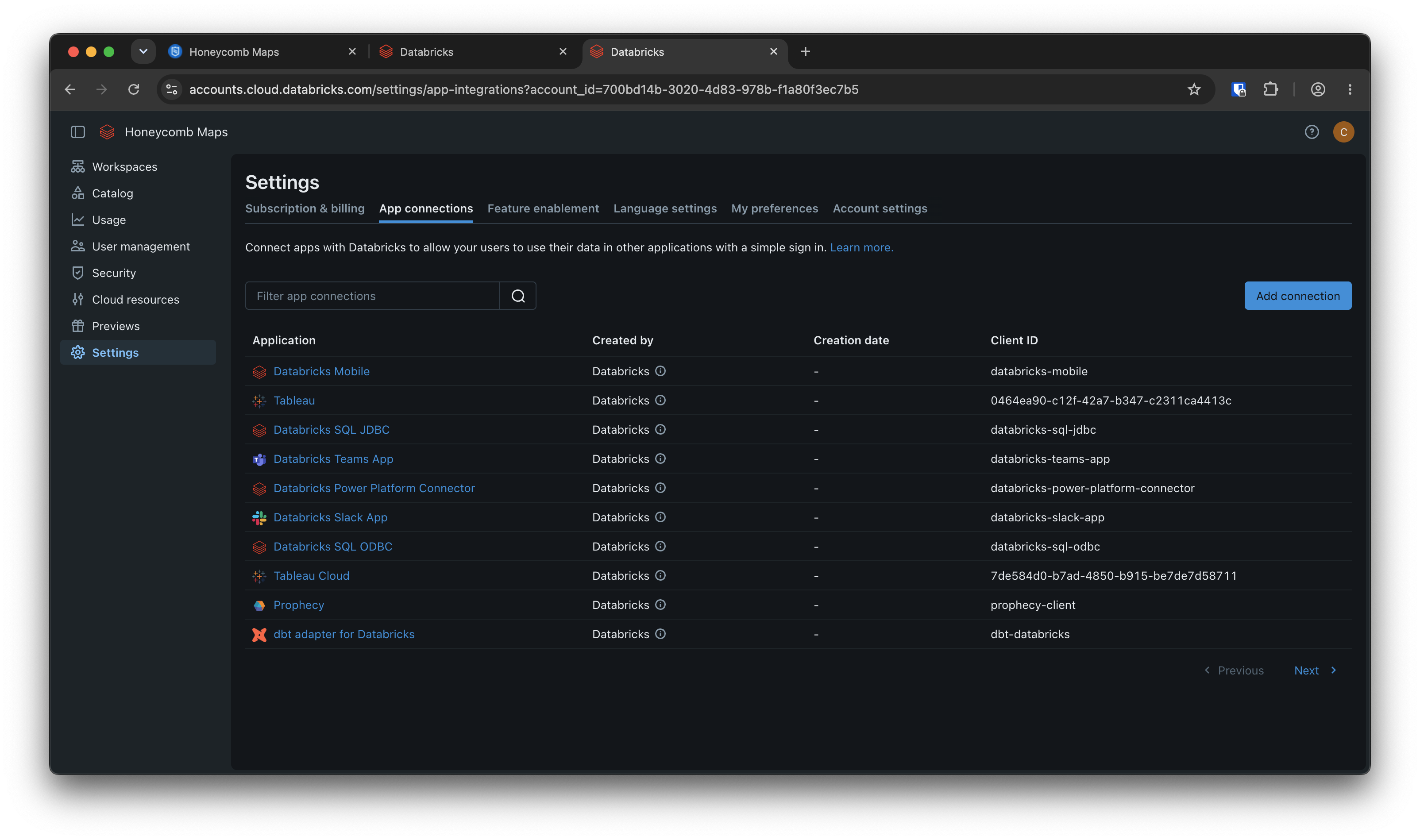Viewport: 1420px width, 840px height.
Task: Click info icon in Databricks Mobile row
Action: 660,371
